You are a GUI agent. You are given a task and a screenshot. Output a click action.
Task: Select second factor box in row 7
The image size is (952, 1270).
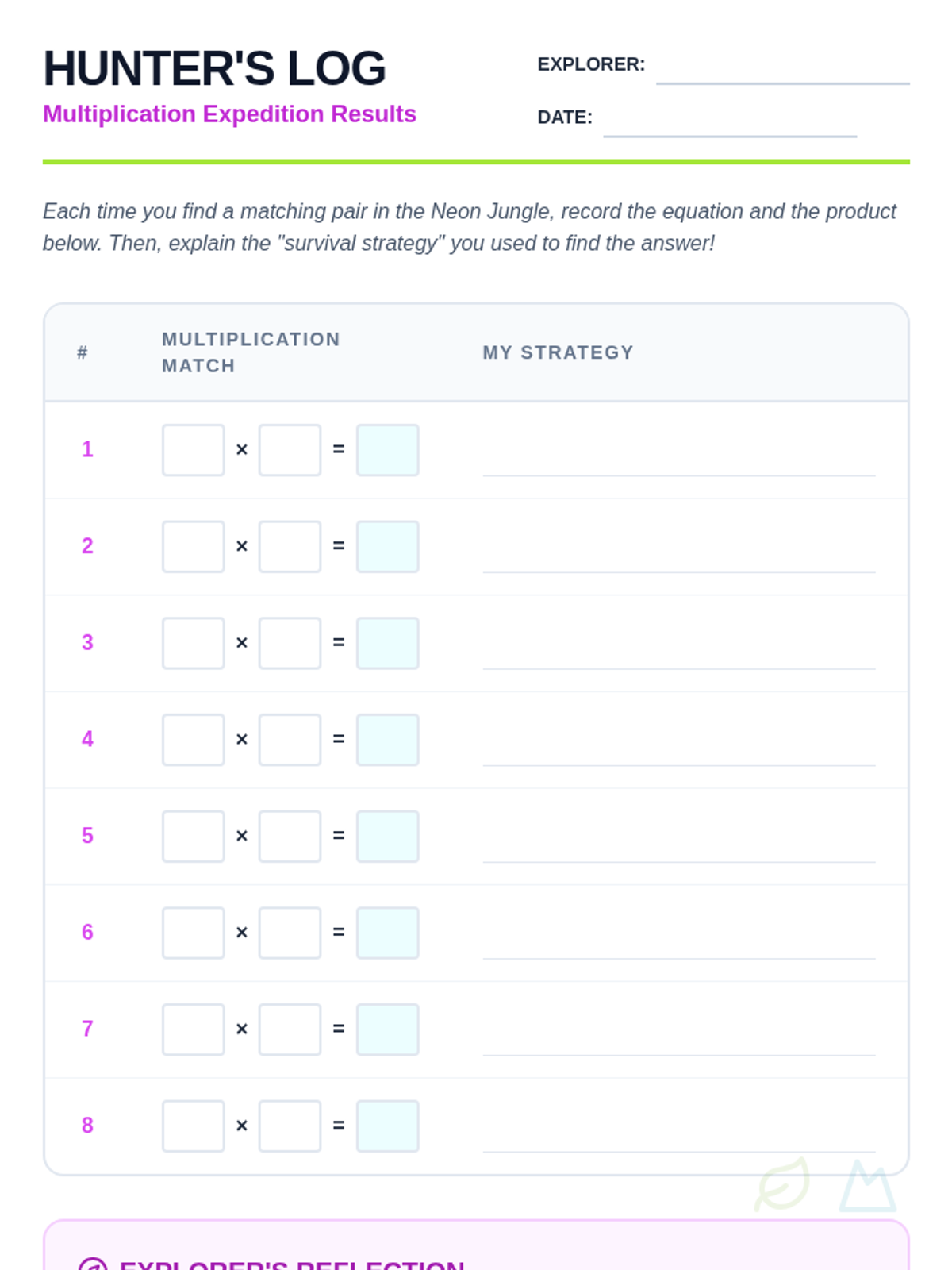click(290, 1029)
